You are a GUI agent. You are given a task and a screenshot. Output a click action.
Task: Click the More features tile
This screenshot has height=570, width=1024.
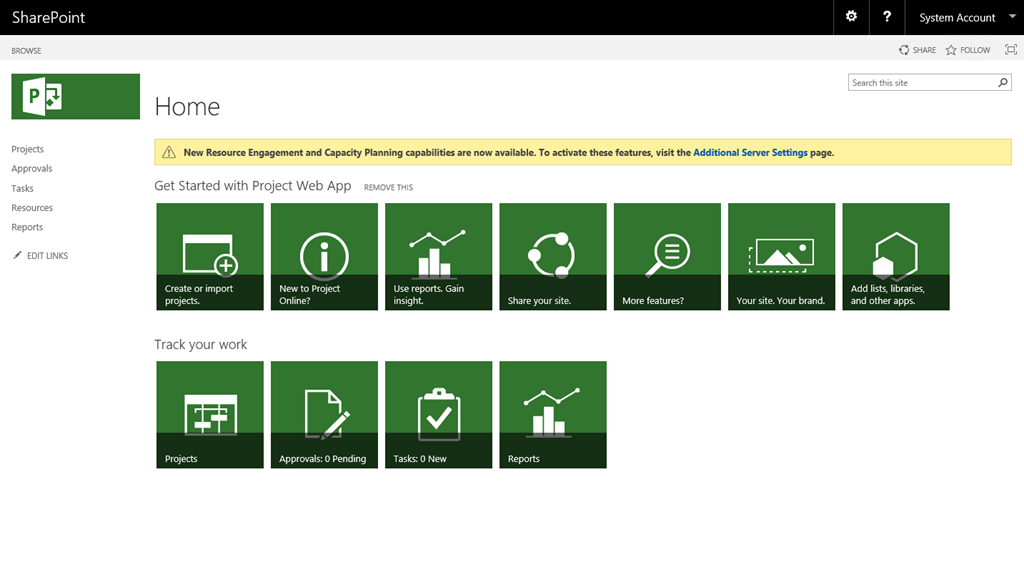[667, 256]
